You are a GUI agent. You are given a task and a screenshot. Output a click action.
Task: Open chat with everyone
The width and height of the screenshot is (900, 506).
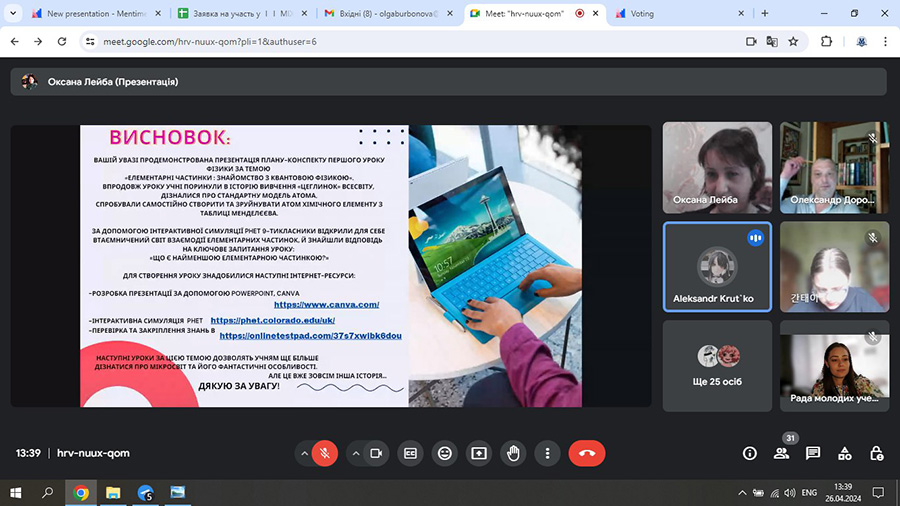click(813, 453)
